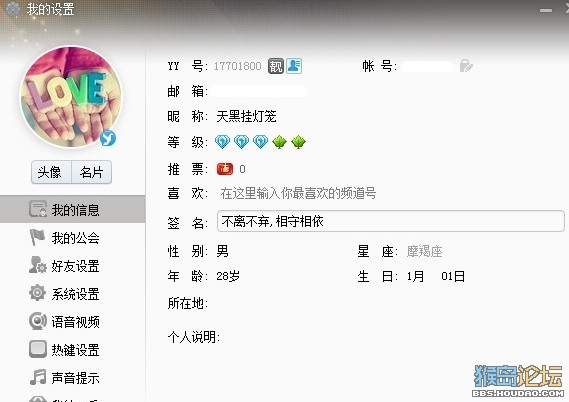This screenshot has height=402, width=569.
Task: Click the favorite channel number input
Action: (x=298, y=193)
